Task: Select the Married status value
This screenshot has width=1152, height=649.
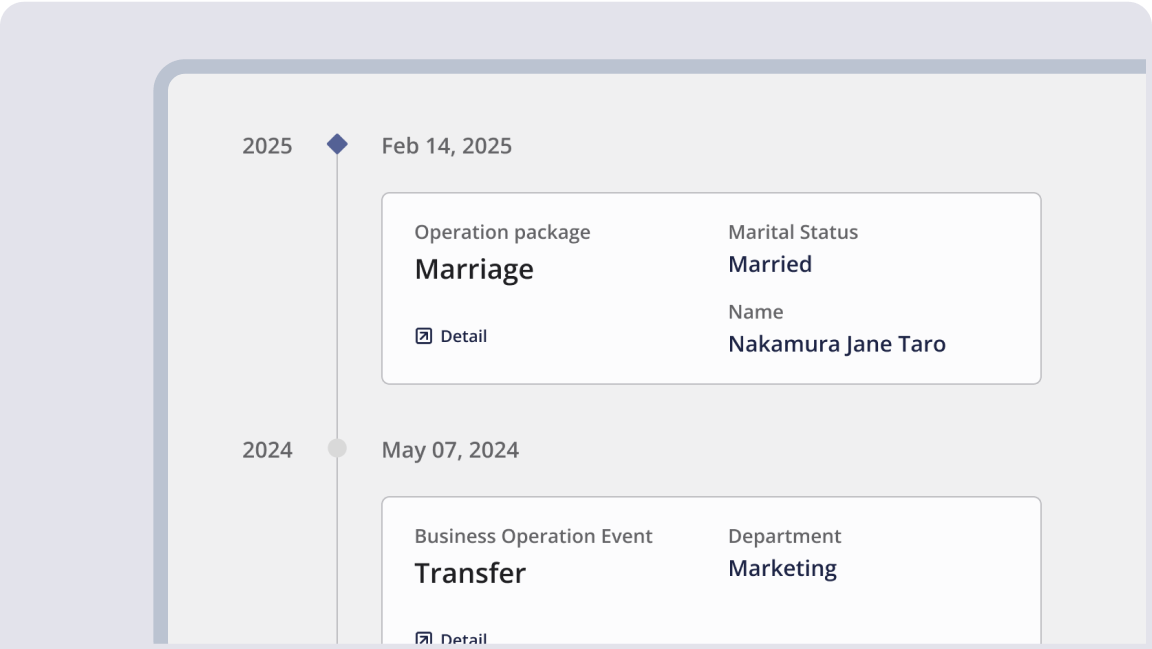Action: [x=770, y=264]
